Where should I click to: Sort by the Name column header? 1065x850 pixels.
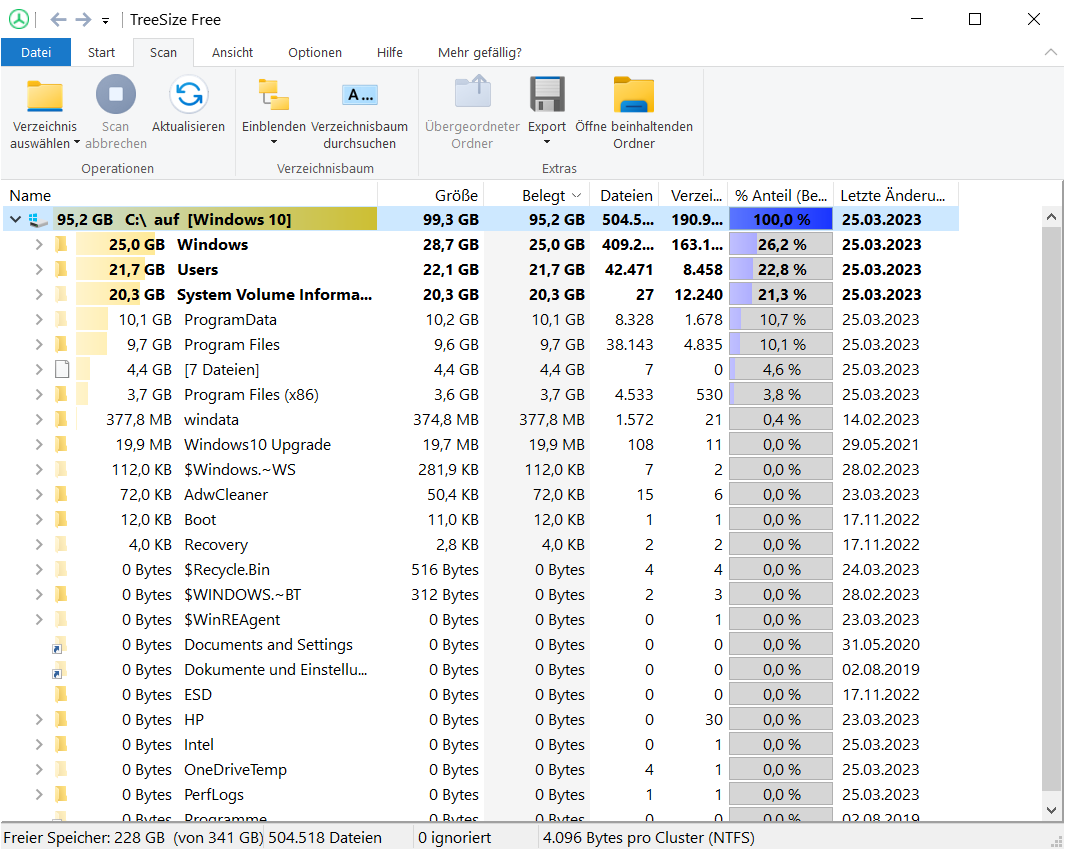click(189, 196)
